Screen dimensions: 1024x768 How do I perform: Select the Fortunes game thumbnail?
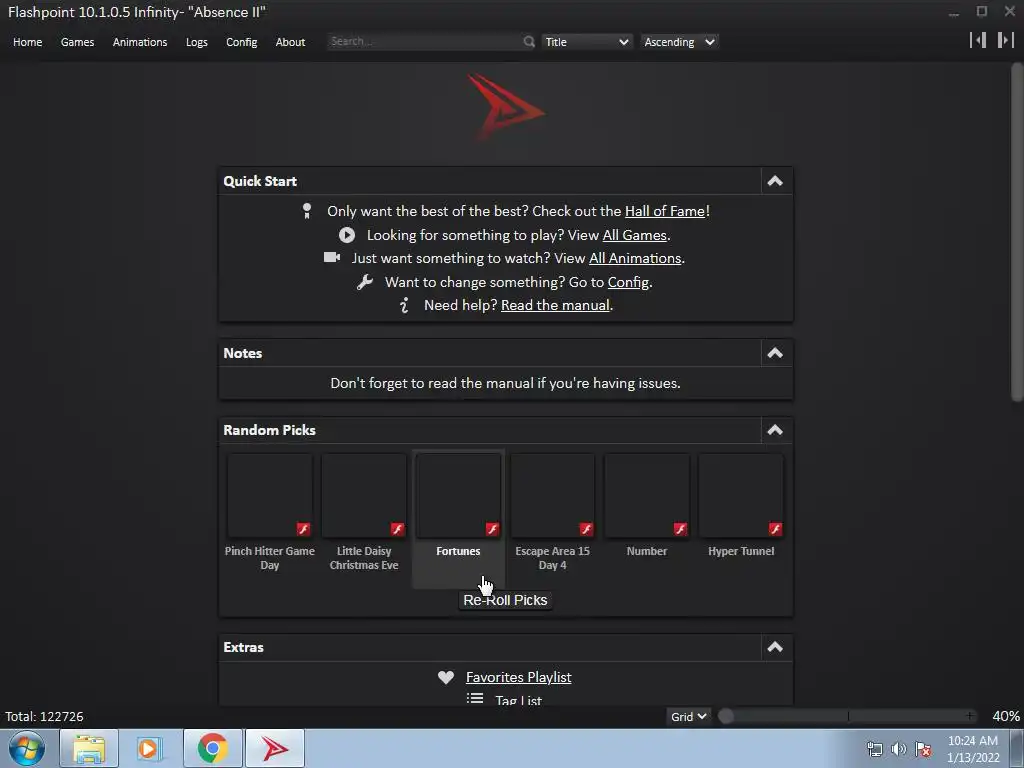(x=458, y=496)
